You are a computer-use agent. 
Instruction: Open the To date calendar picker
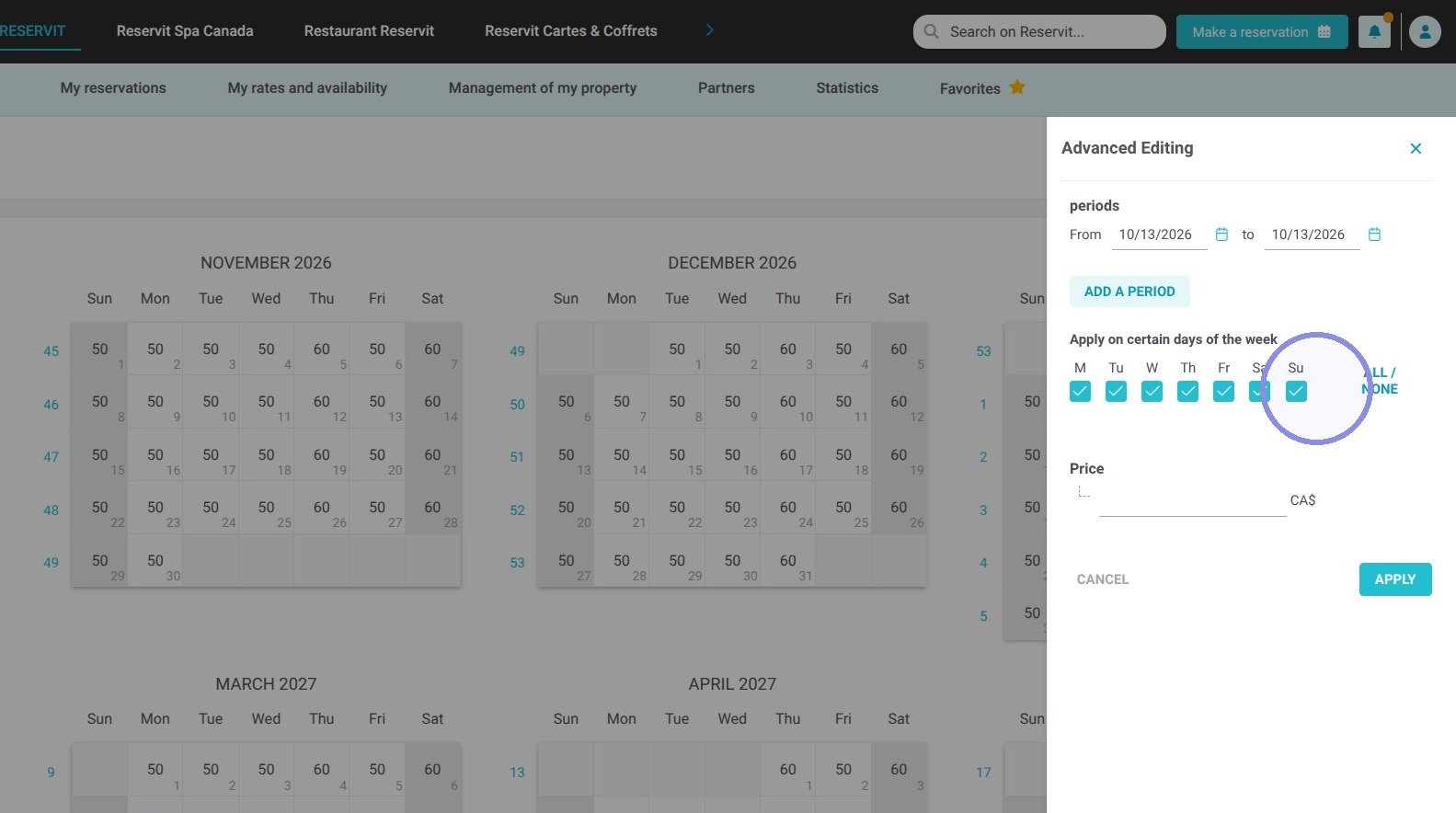tap(1374, 235)
